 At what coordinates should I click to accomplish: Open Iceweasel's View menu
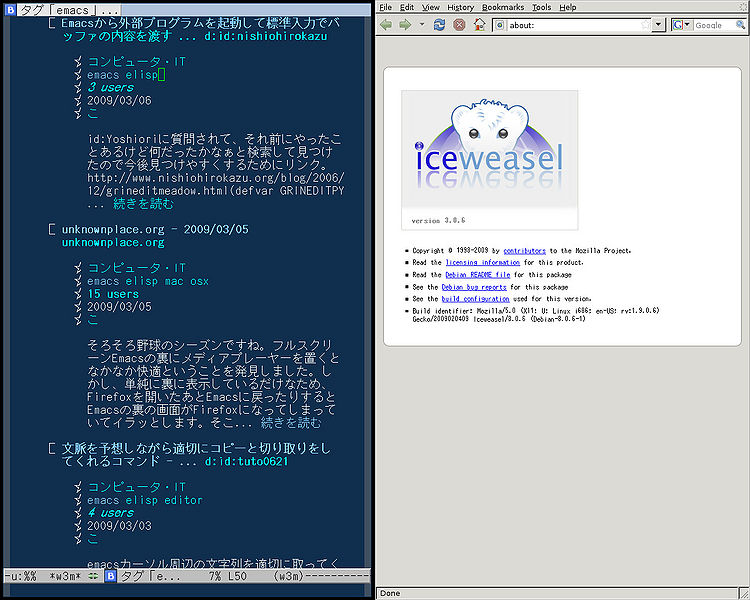[430, 7]
